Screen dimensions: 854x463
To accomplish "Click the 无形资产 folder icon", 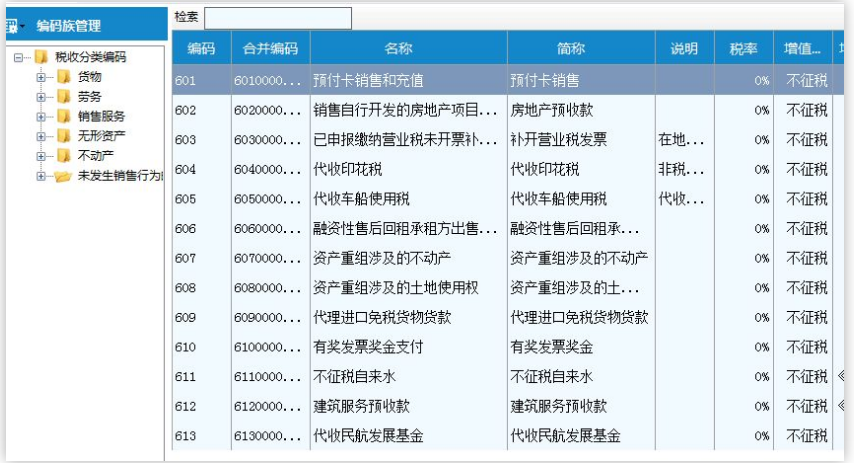I will tap(64, 136).
